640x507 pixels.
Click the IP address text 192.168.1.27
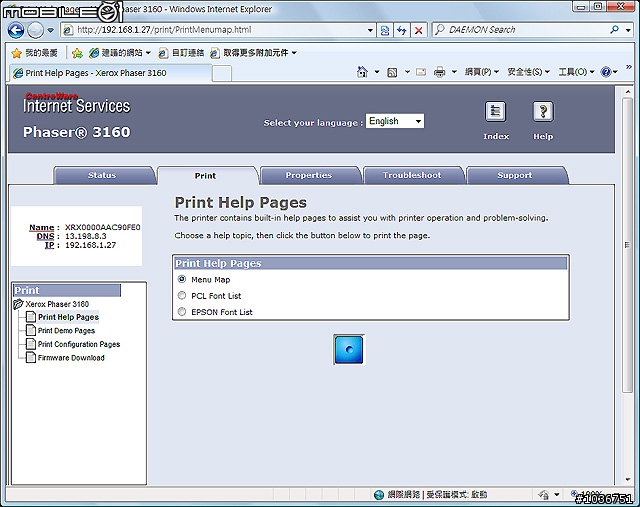[x=91, y=245]
